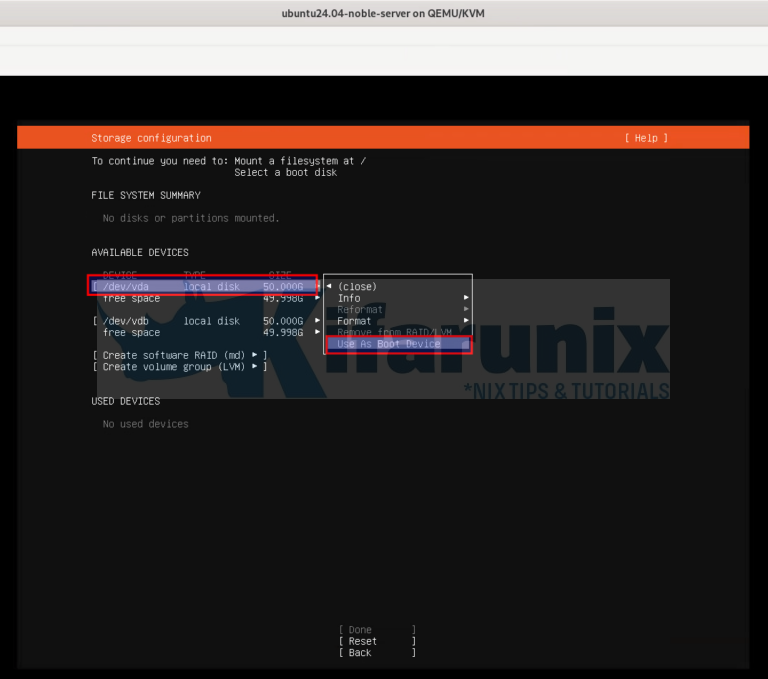Screen dimensions: 768x679
Task: Click the back arrow beside (close)
Action: (x=329, y=286)
